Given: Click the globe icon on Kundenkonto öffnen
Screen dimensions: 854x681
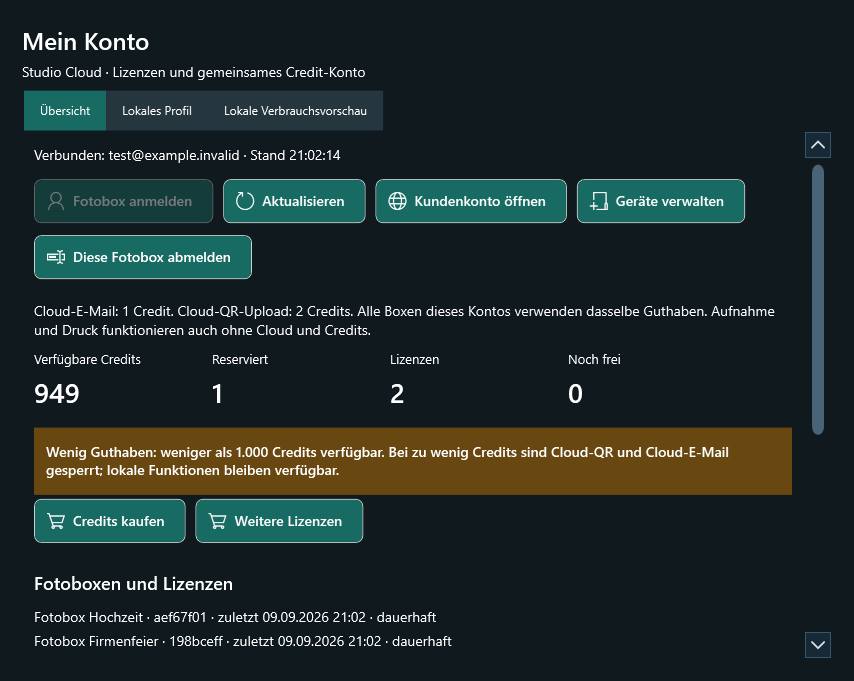Looking at the screenshot, I should 397,201.
